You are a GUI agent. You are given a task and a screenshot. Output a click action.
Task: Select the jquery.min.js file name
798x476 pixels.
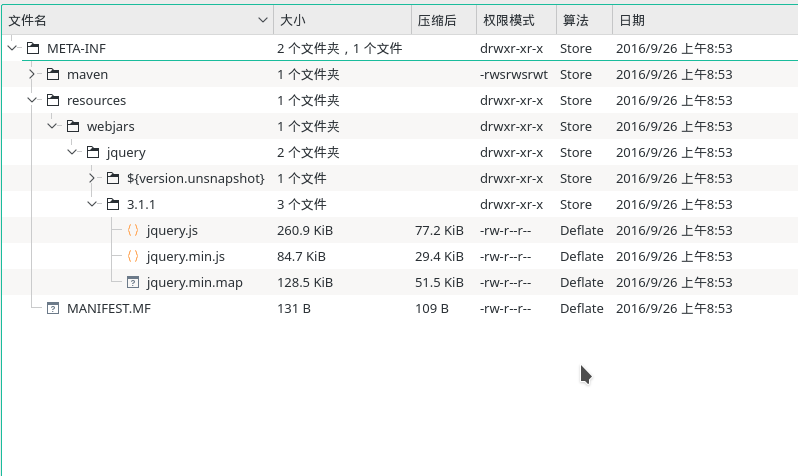tap(186, 257)
